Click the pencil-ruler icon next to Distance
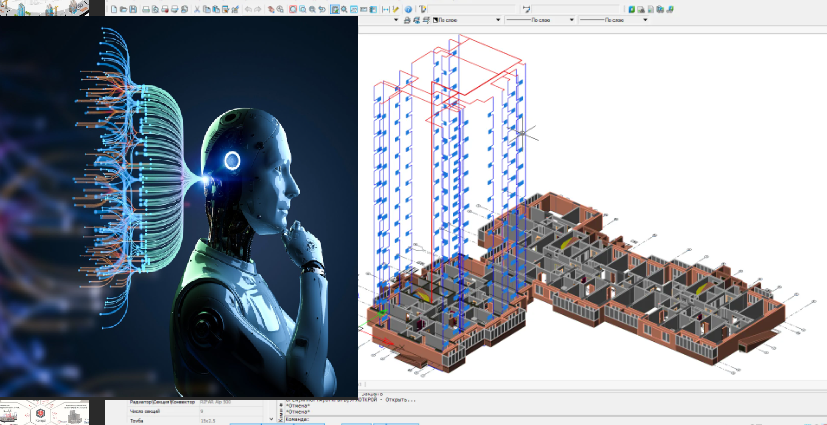Screen dimensions: 827x425 click(395, 9)
